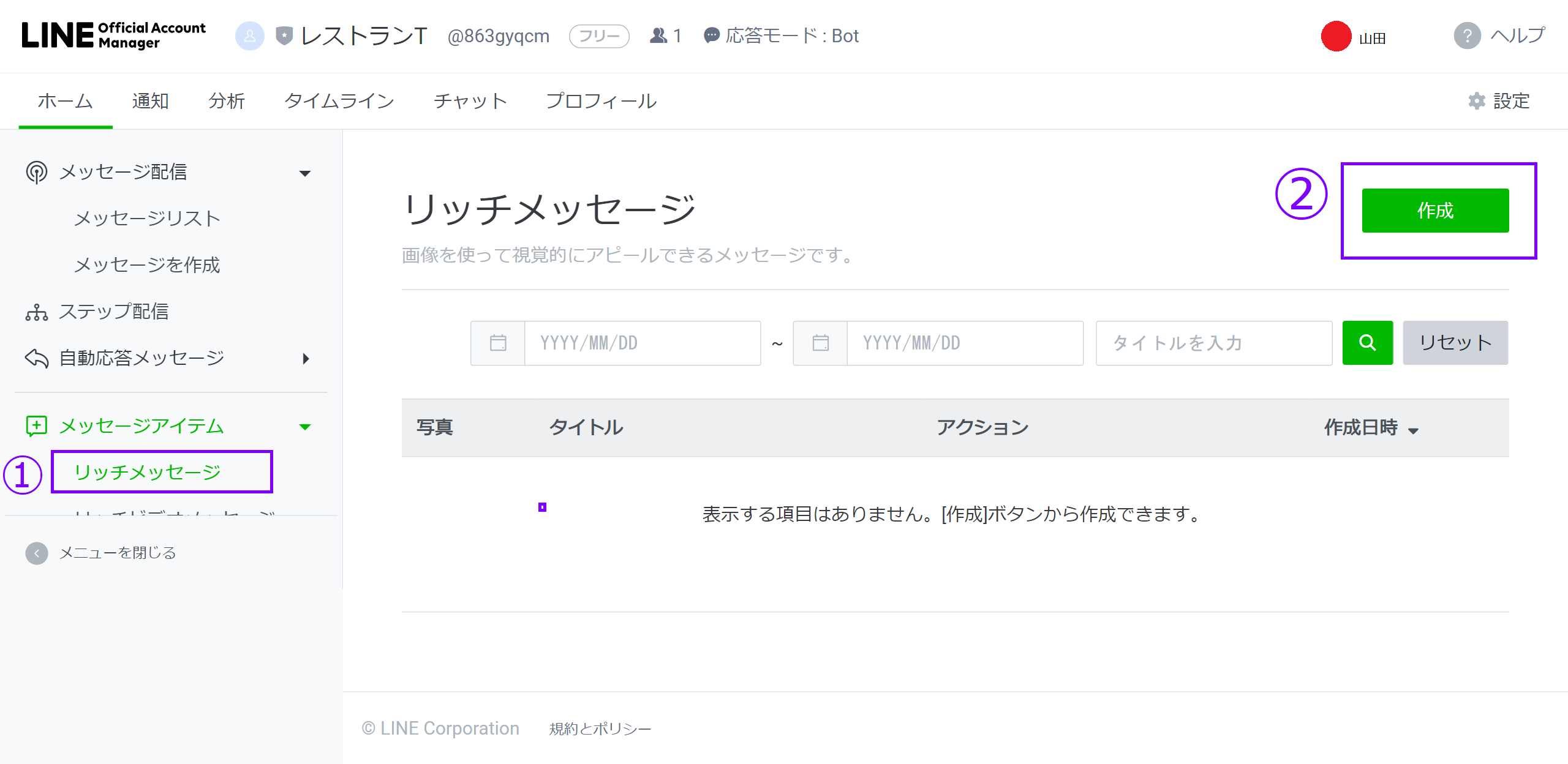Switch to the 通知 tab
This screenshot has height=764, width=1568.
tap(151, 101)
